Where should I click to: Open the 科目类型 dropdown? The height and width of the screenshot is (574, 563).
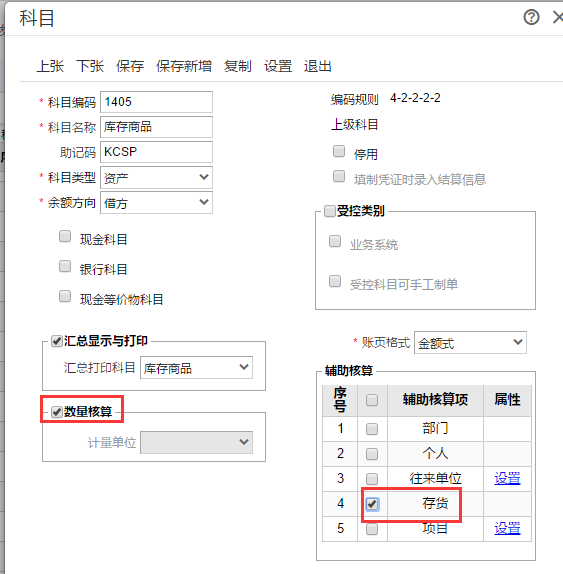point(156,178)
